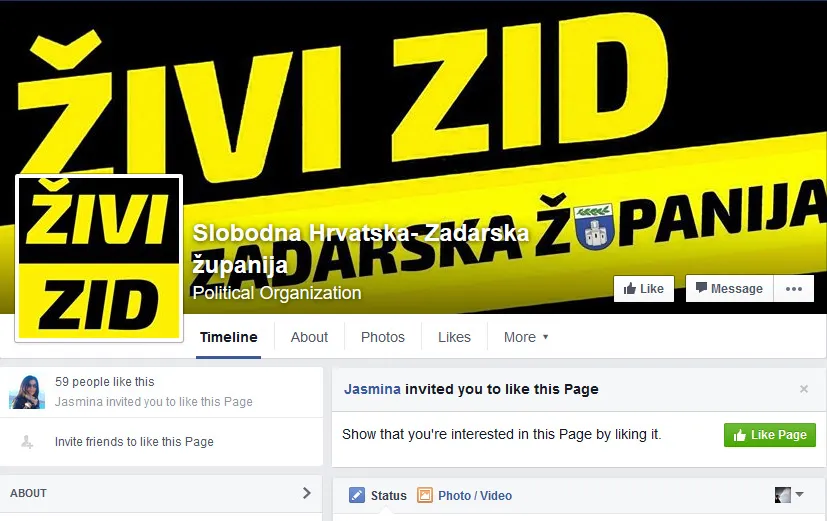
Task: Expand the More tab dropdown
Action: click(526, 337)
